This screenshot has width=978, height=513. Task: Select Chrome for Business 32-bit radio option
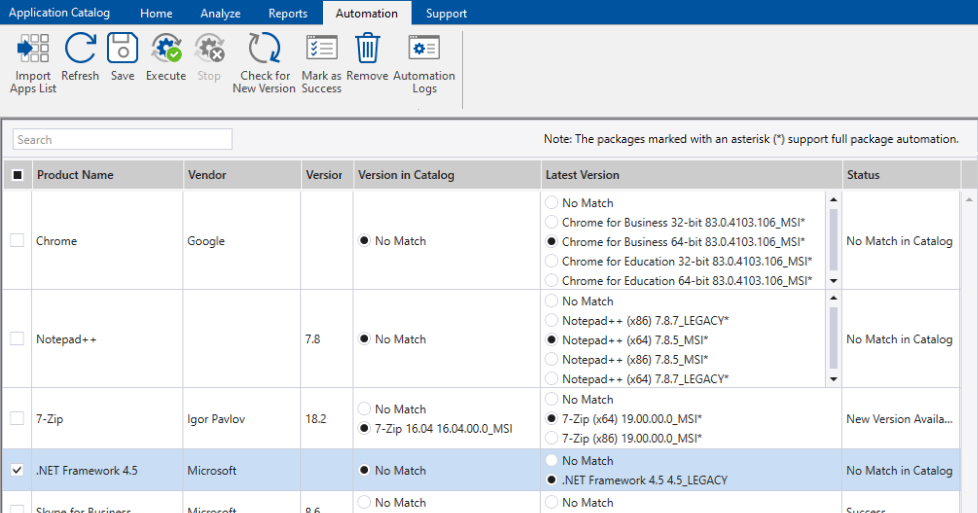coord(552,223)
